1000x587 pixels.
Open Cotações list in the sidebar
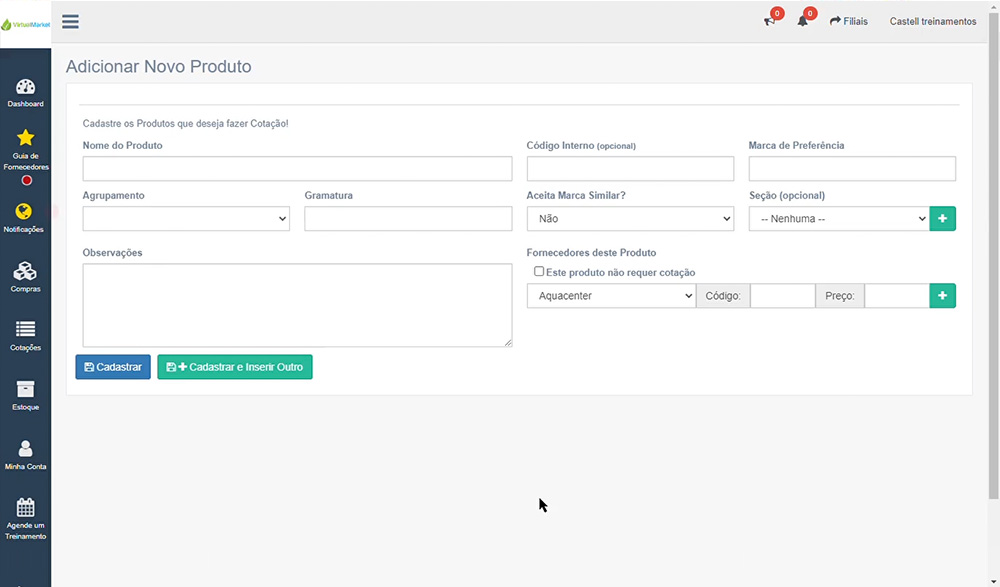(x=25, y=334)
